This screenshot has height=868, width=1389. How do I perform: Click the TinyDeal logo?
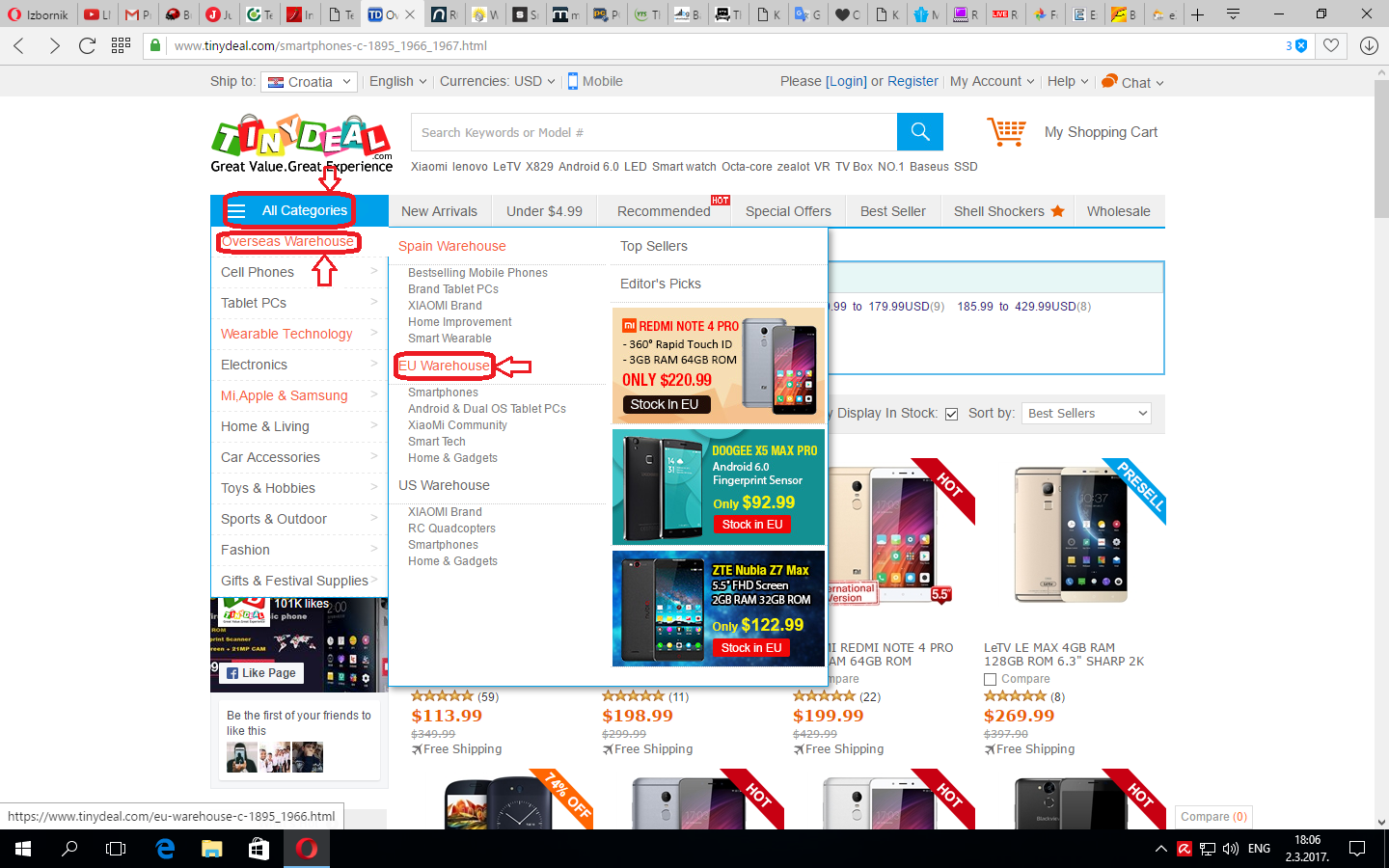point(302,145)
